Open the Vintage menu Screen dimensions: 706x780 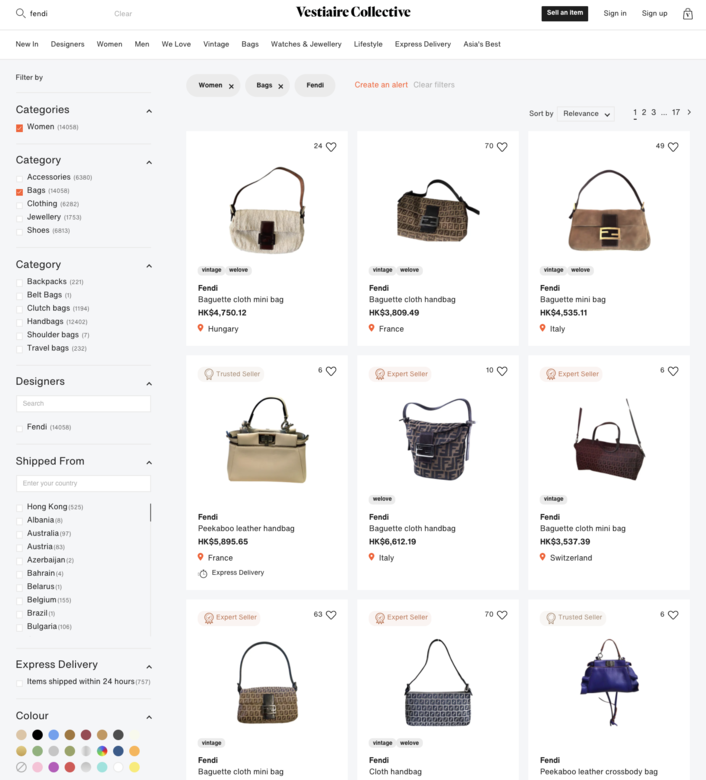(x=216, y=44)
